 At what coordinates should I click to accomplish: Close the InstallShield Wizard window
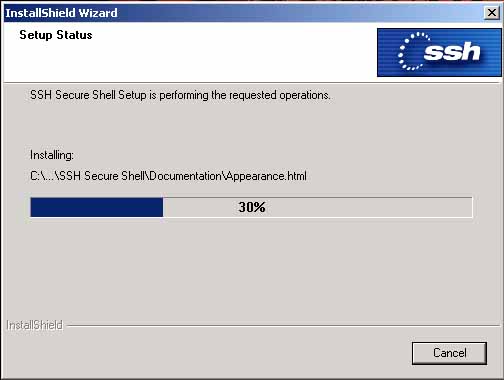tap(492, 13)
